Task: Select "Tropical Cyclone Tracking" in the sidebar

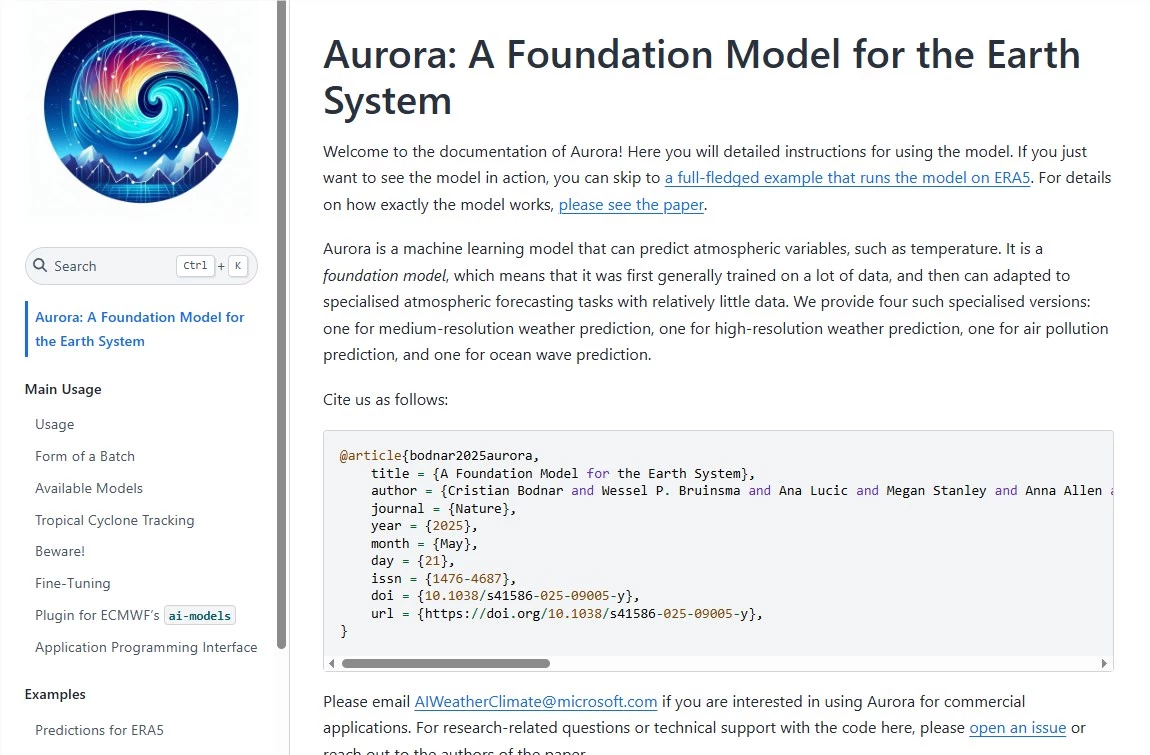Action: (x=115, y=520)
